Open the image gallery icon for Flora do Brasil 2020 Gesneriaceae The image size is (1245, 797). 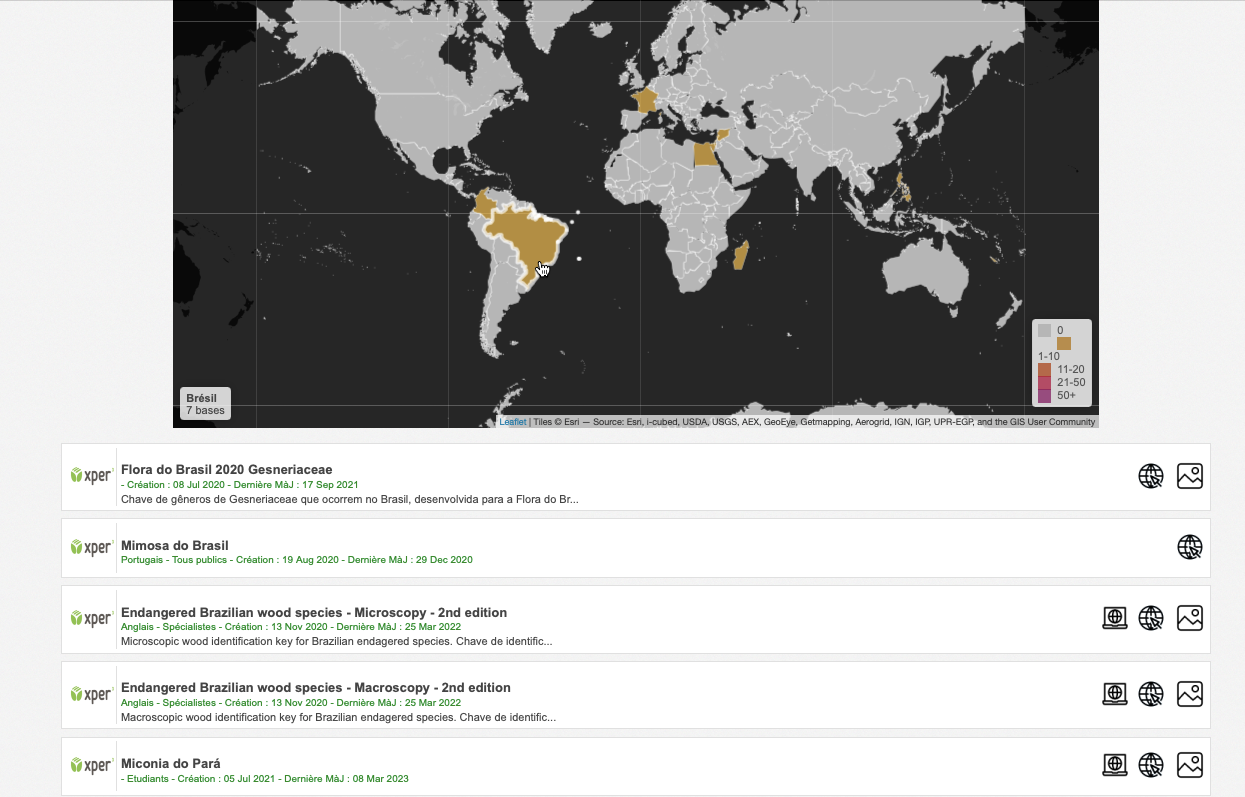coord(1189,476)
